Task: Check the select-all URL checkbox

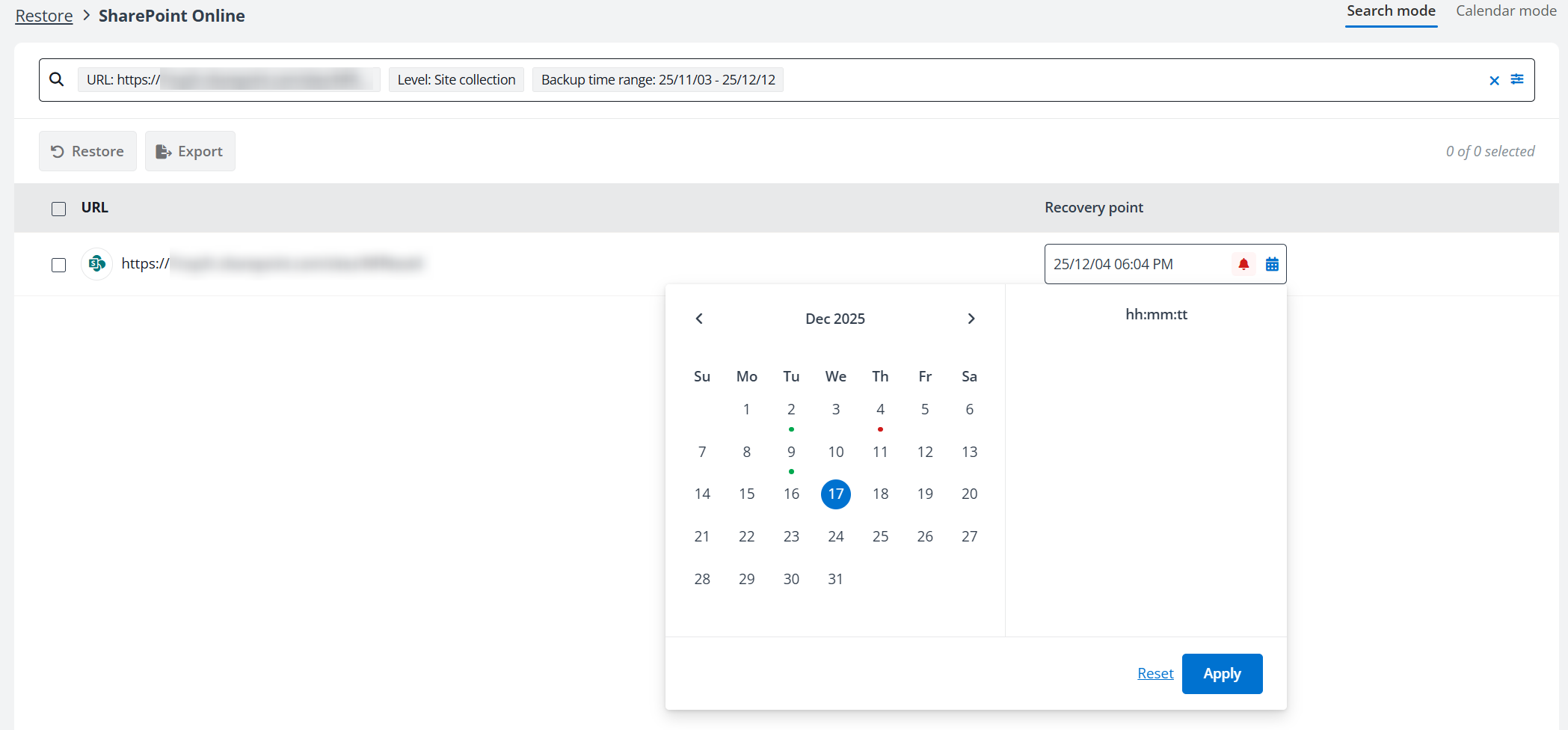Action: pos(58,209)
